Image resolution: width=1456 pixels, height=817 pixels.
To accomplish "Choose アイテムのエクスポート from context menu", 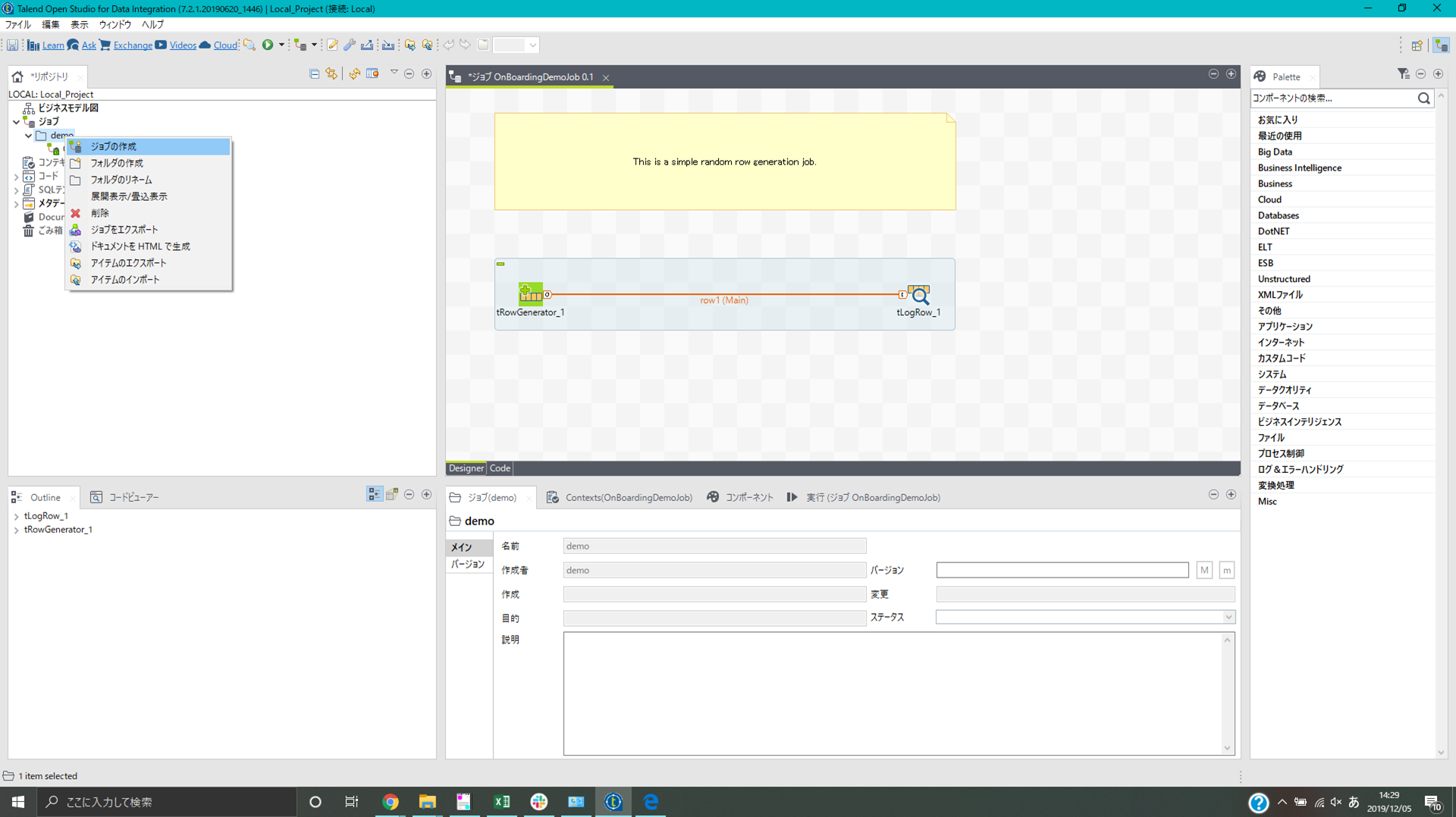I will coord(148,263).
